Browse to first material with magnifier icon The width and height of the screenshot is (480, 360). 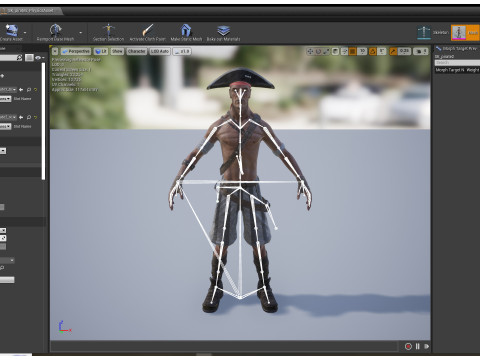coord(29,90)
